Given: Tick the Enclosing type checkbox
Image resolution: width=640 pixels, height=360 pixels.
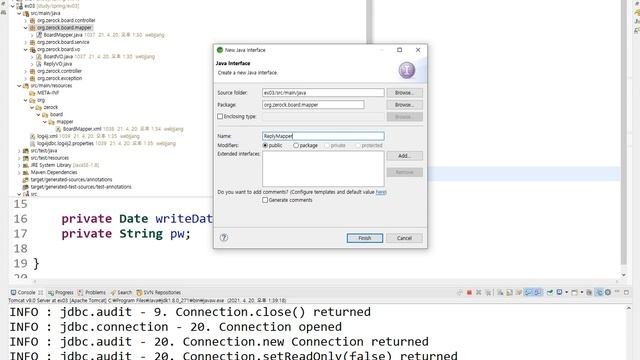Looking at the screenshot, I should (x=220, y=116).
